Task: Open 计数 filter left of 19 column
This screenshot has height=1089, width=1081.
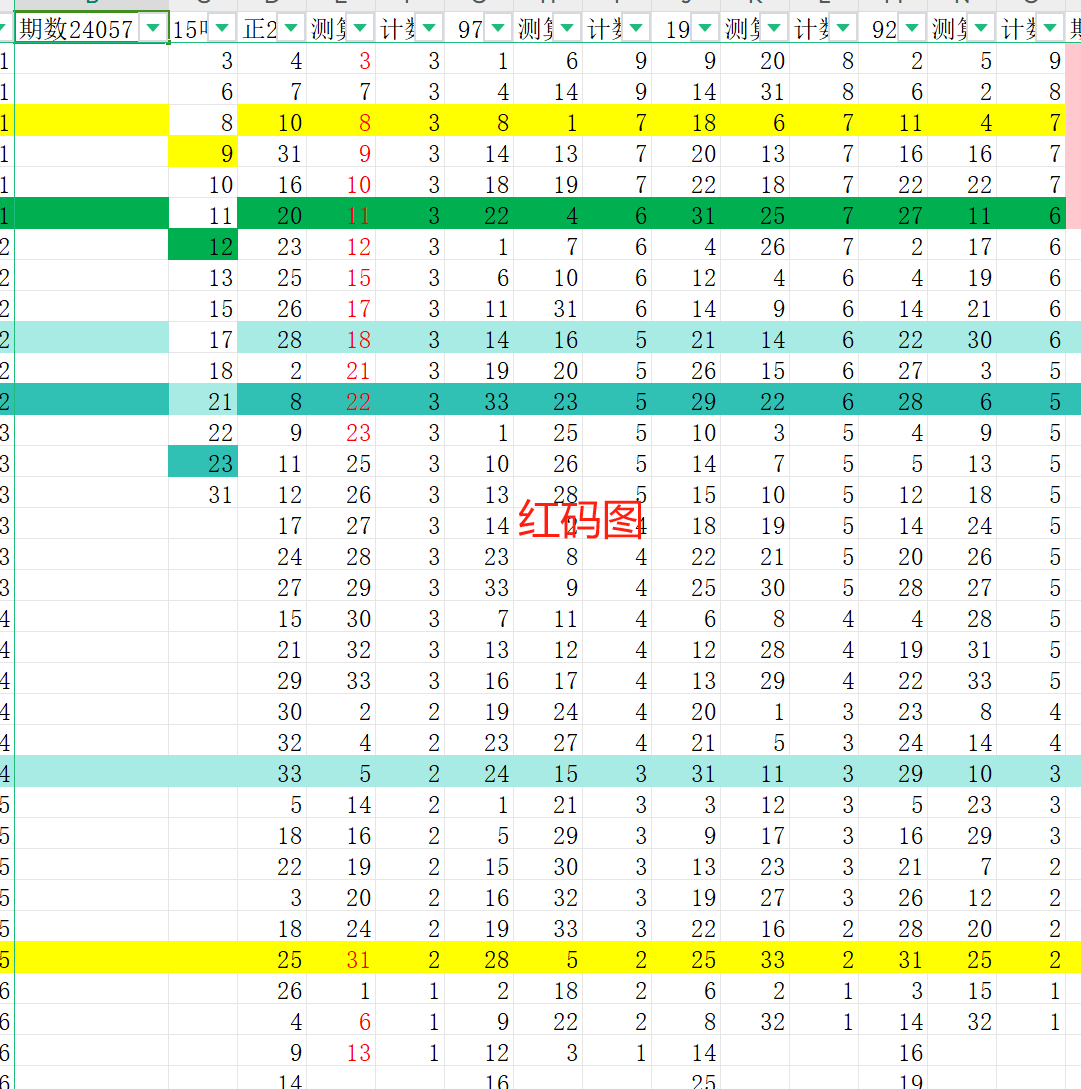Action: (x=636, y=29)
